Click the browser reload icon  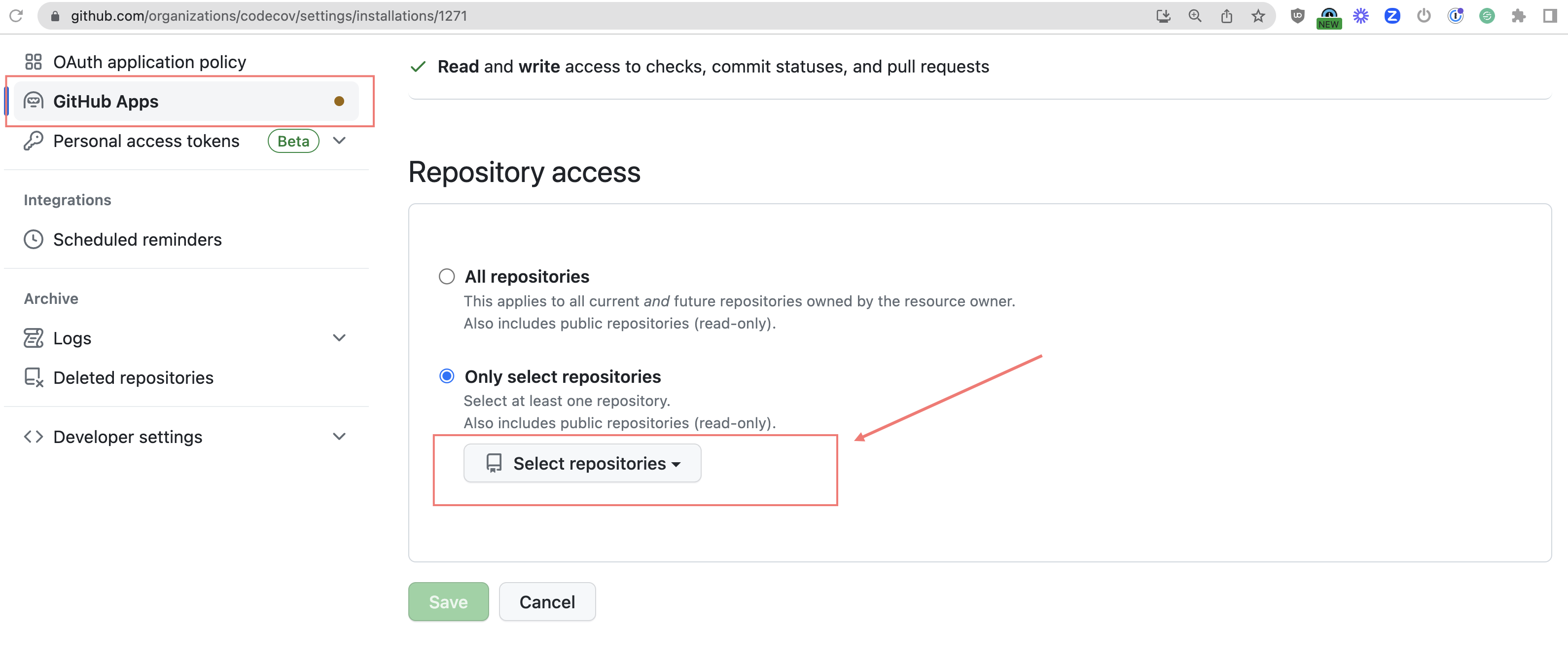[x=16, y=16]
